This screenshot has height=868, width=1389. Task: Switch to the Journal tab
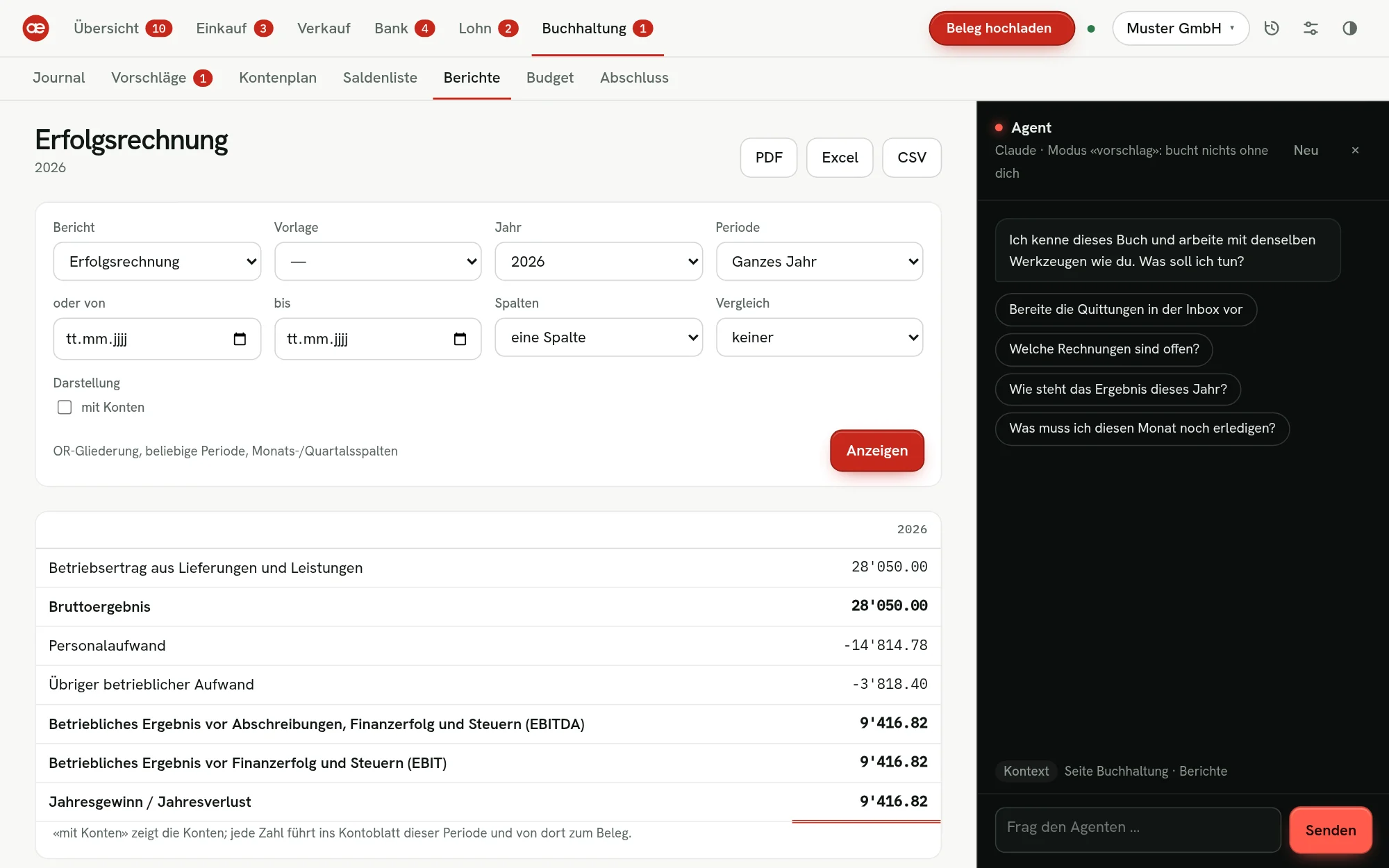point(59,78)
